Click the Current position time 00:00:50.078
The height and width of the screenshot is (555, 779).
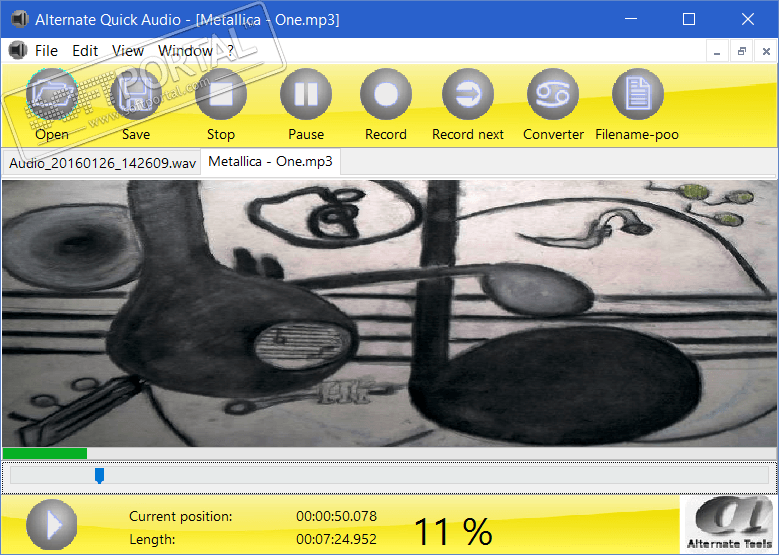336,516
